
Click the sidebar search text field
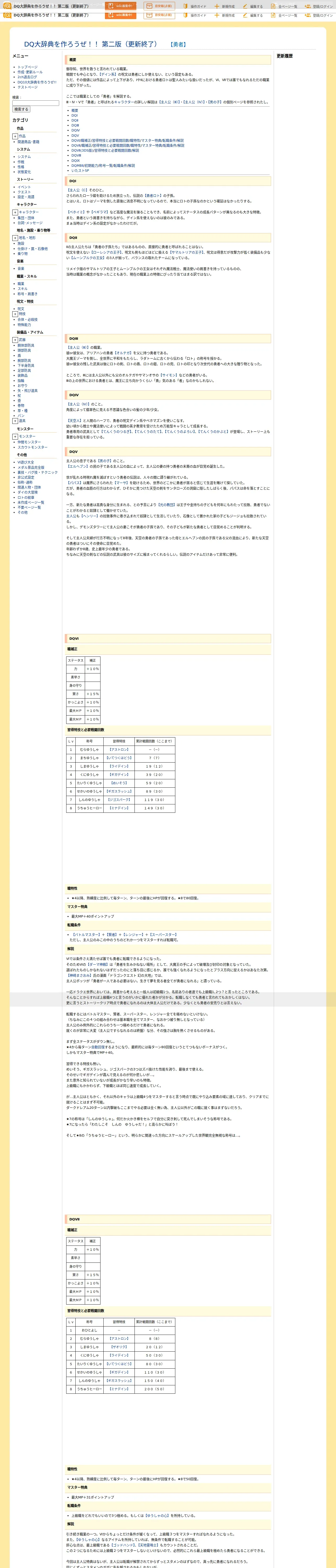[35, 103]
